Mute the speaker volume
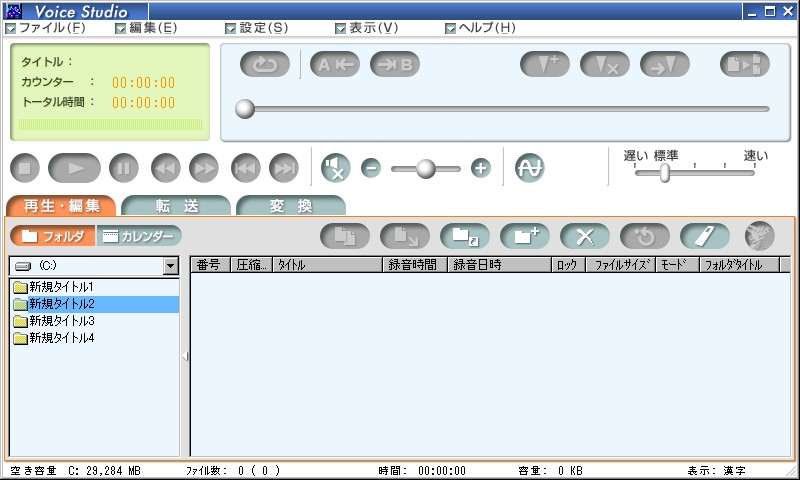This screenshot has height=480, width=800. 336,168
